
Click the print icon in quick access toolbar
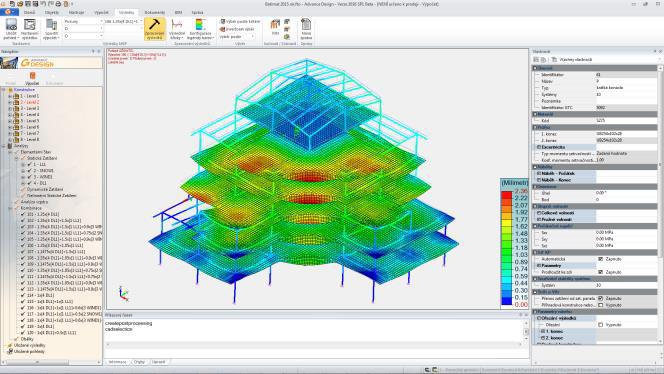[x=58, y=4]
